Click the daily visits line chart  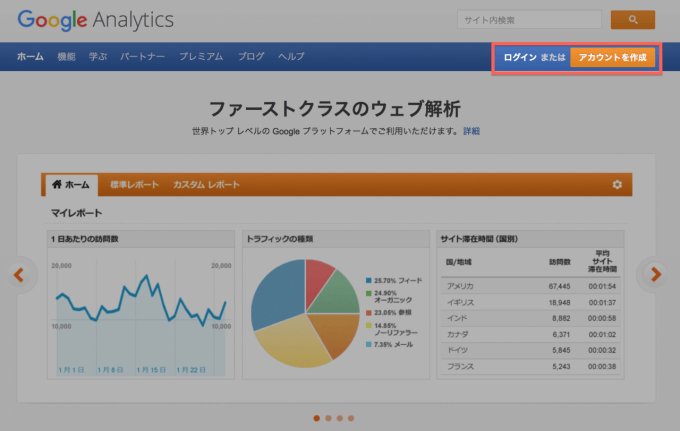tap(141, 318)
